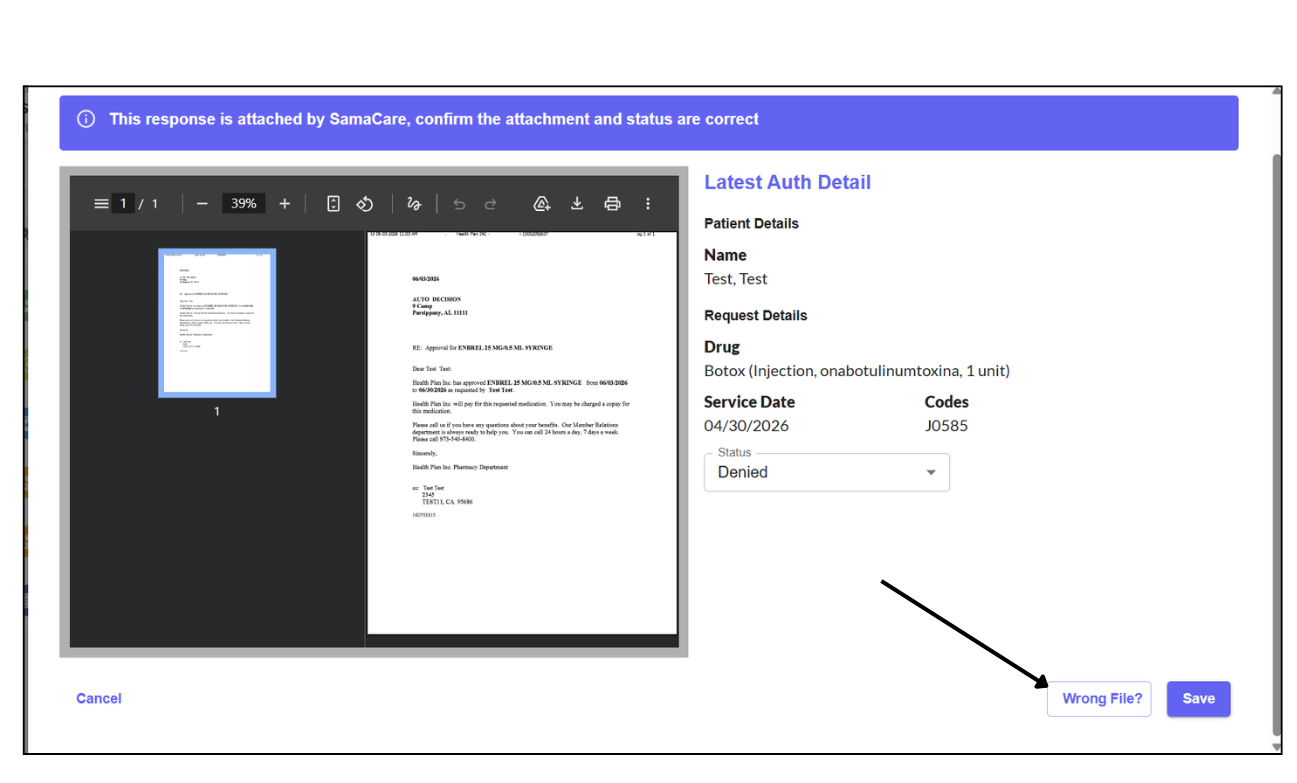Click the undo arrow in PDF toolbar
Viewport: 1297px width, 783px height.
460,204
